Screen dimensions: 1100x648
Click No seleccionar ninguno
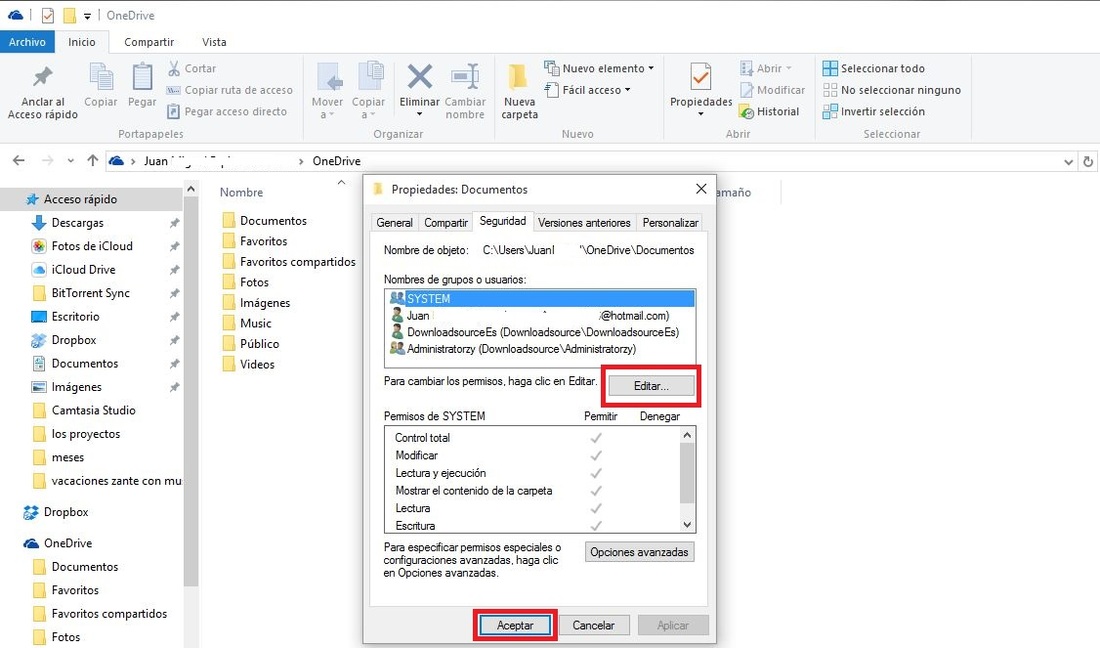point(892,90)
